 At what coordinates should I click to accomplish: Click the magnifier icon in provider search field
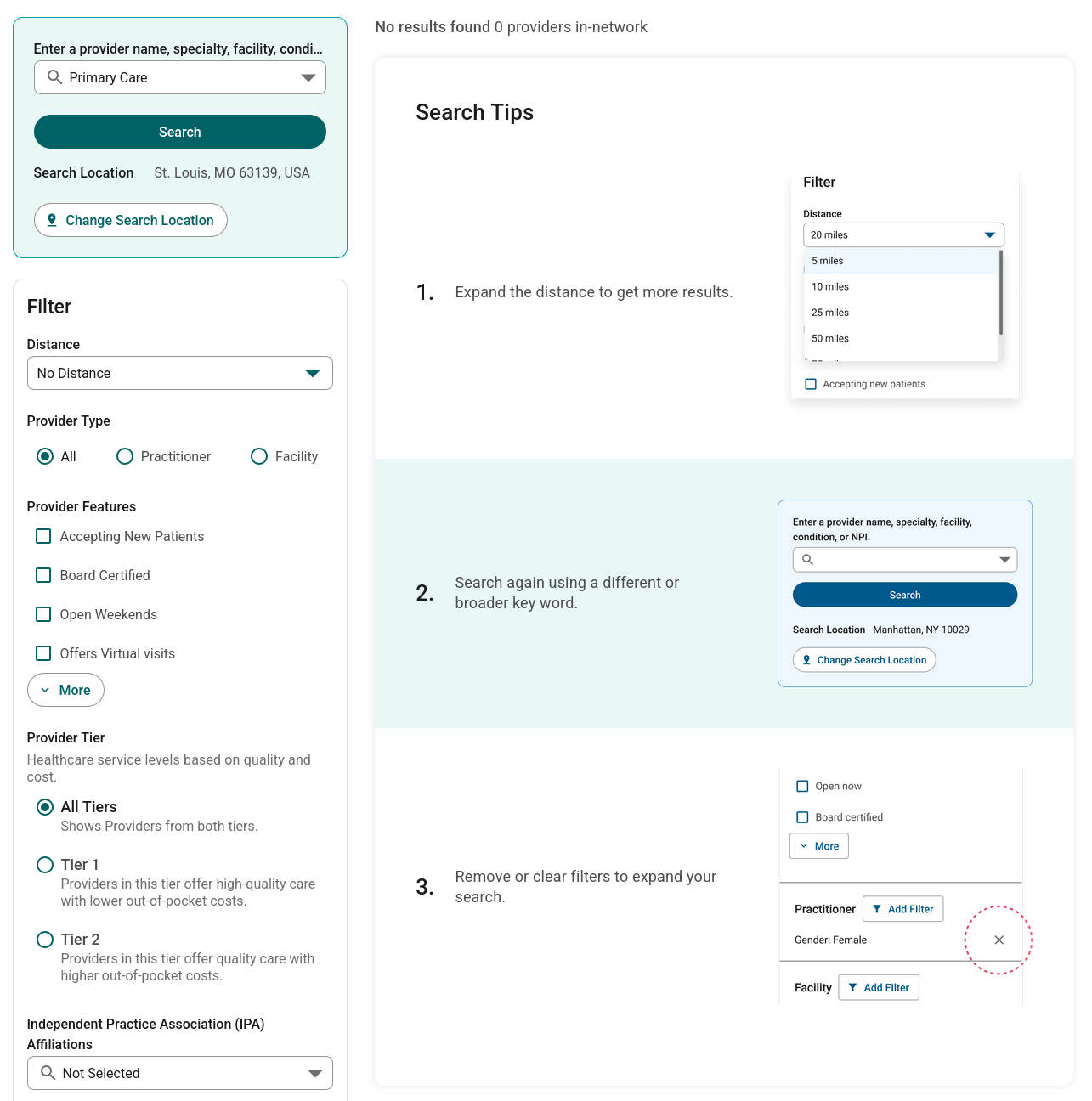(54, 77)
